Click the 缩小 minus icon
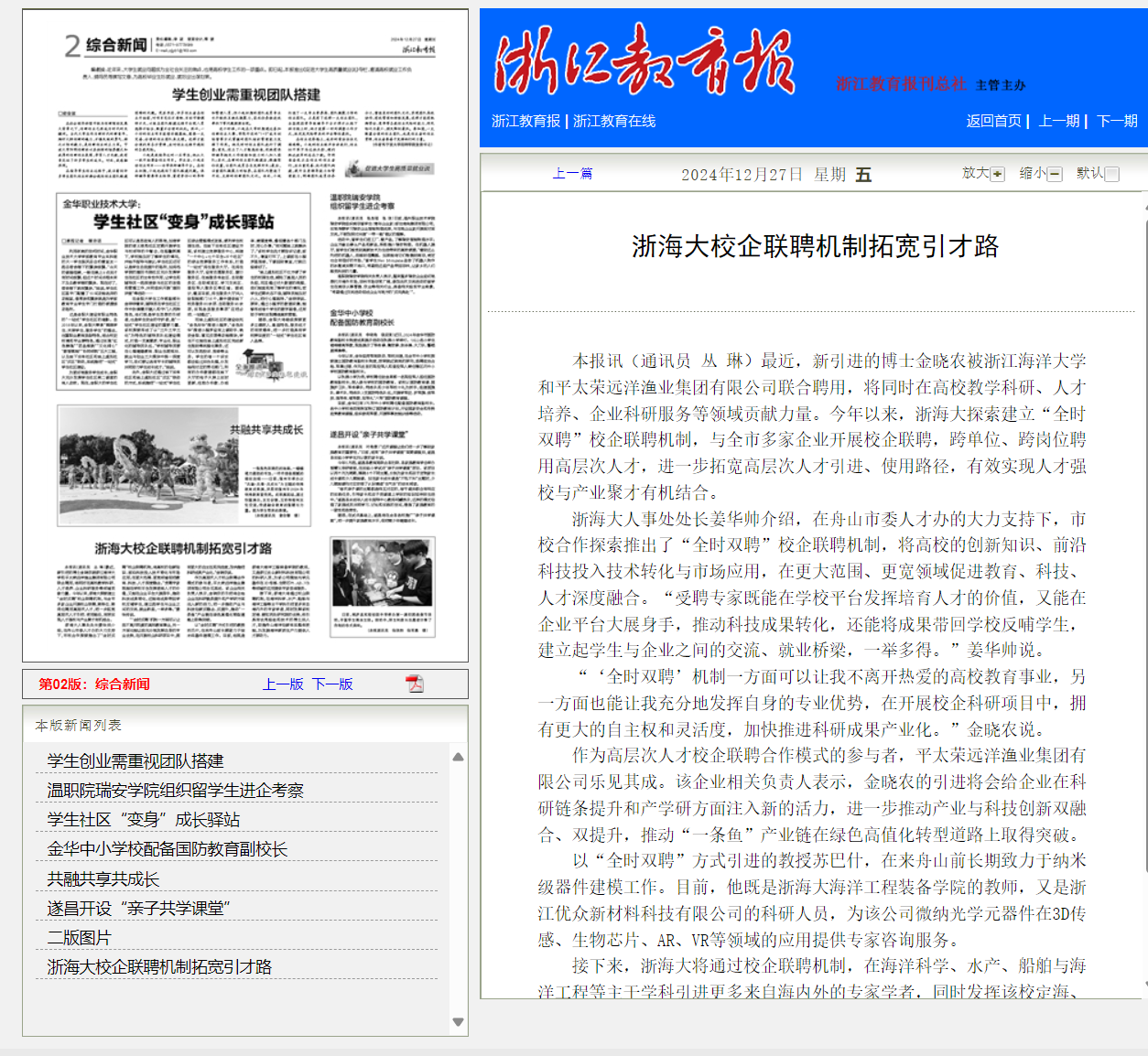Screen dimensions: 1148x1056 pyautogui.click(x=1055, y=174)
